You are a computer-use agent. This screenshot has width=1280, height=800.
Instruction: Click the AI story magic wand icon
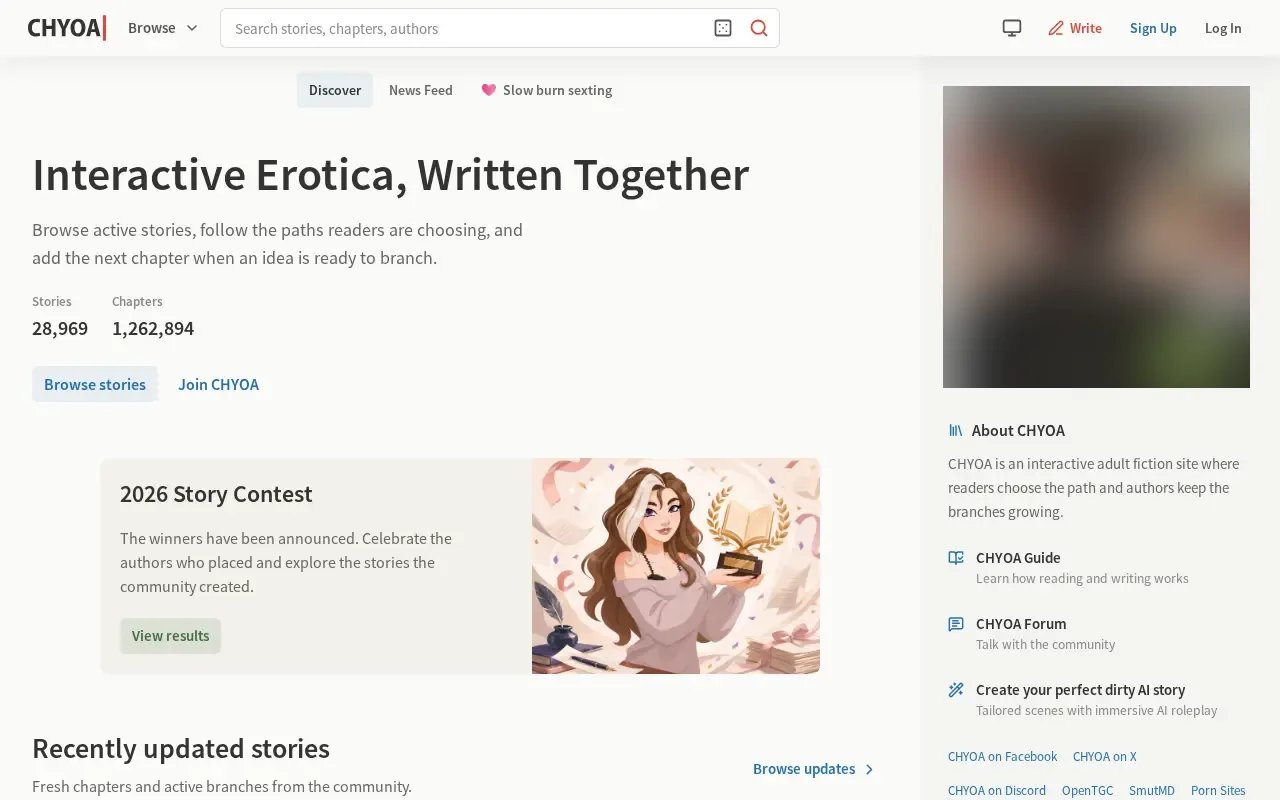[956, 690]
